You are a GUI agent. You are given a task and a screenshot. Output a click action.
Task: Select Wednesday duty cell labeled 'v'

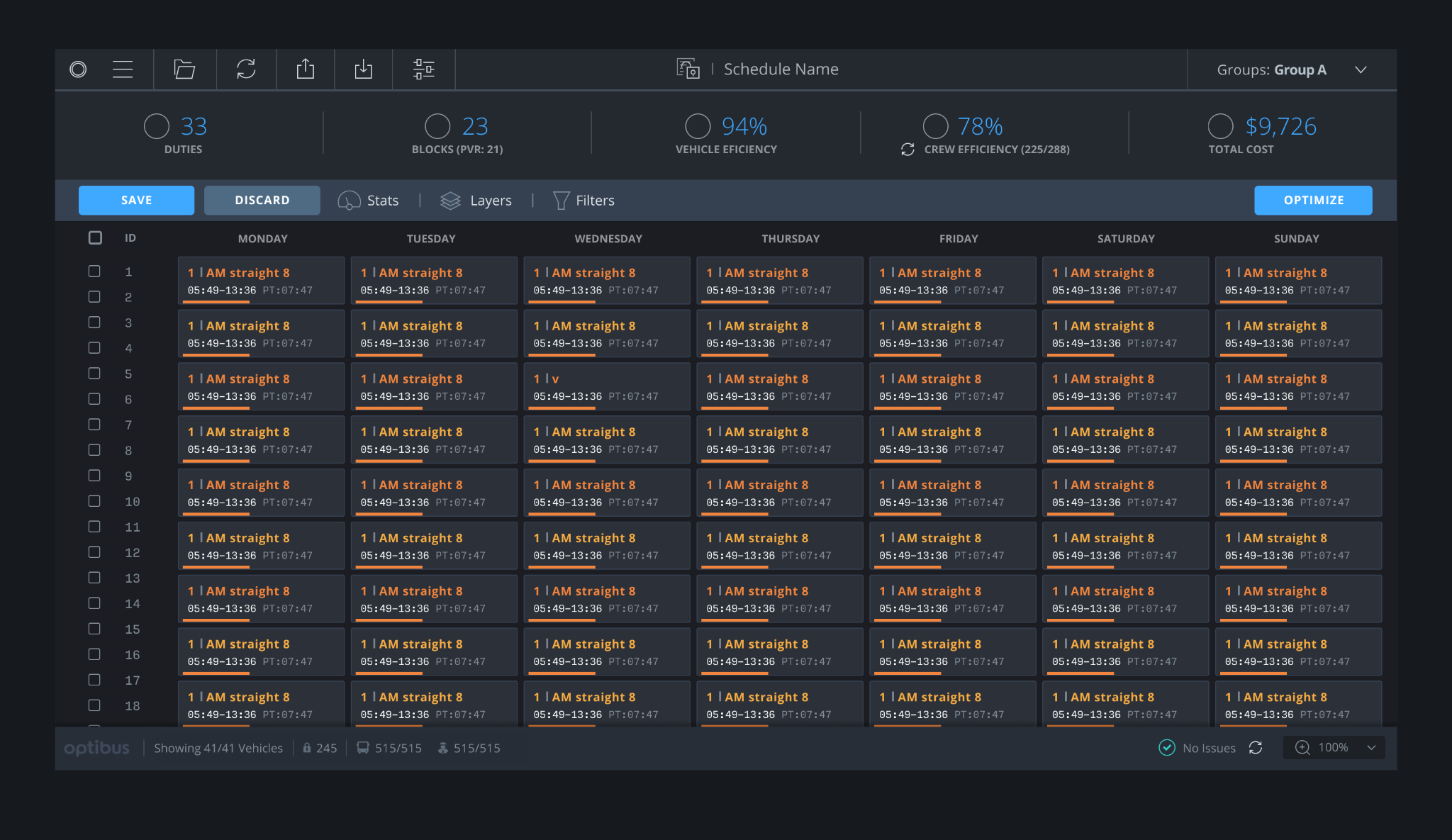tap(606, 387)
